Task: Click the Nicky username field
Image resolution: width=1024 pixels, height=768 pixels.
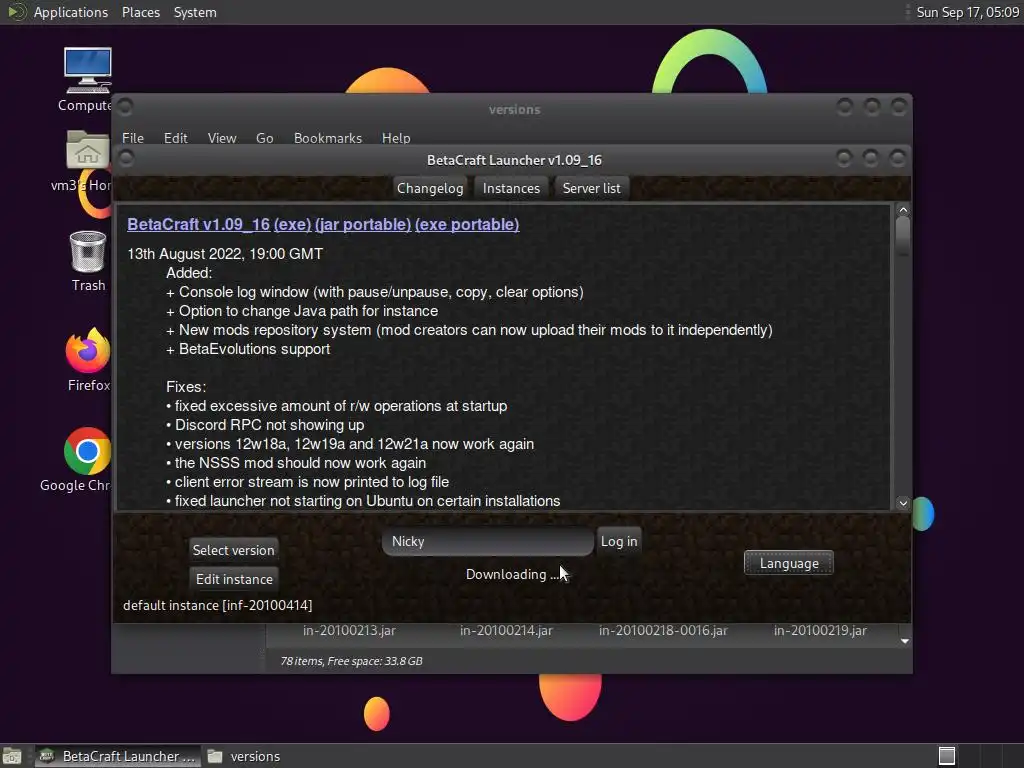Action: [488, 541]
